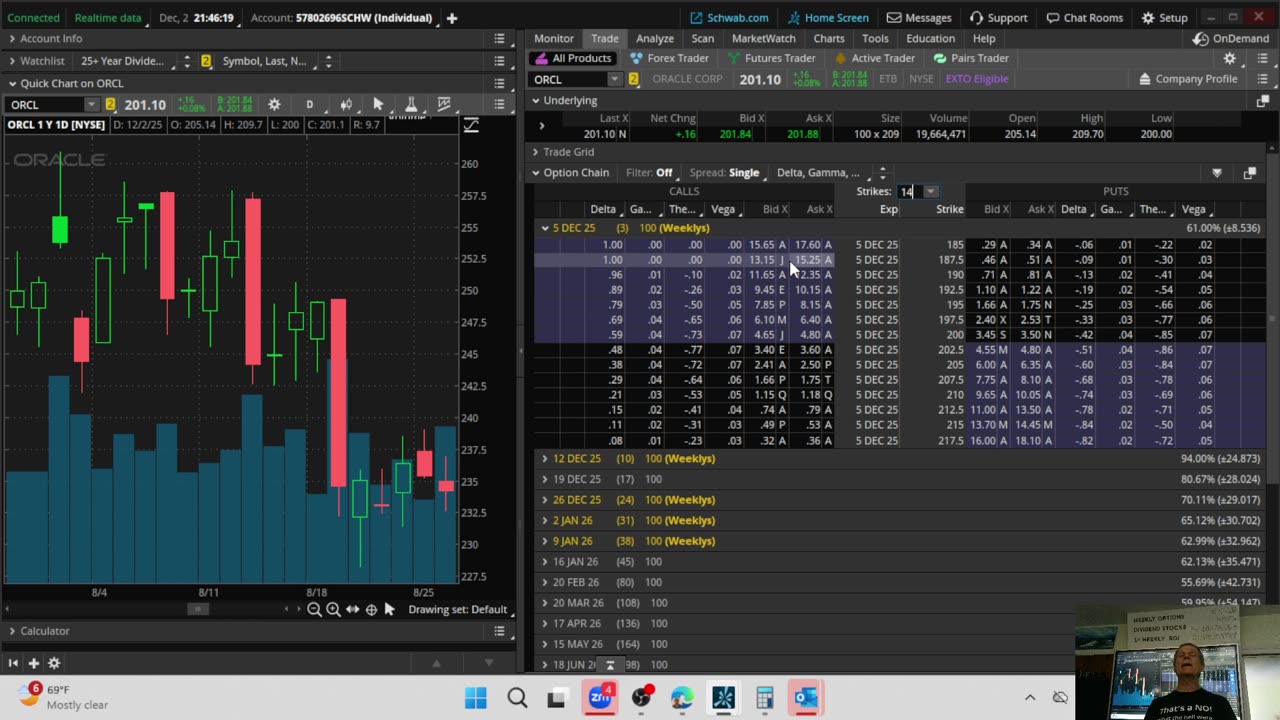Viewport: 1280px width, 720px height.
Task: Expand the 12 DEC 25 expiration row
Action: pyautogui.click(x=545, y=459)
